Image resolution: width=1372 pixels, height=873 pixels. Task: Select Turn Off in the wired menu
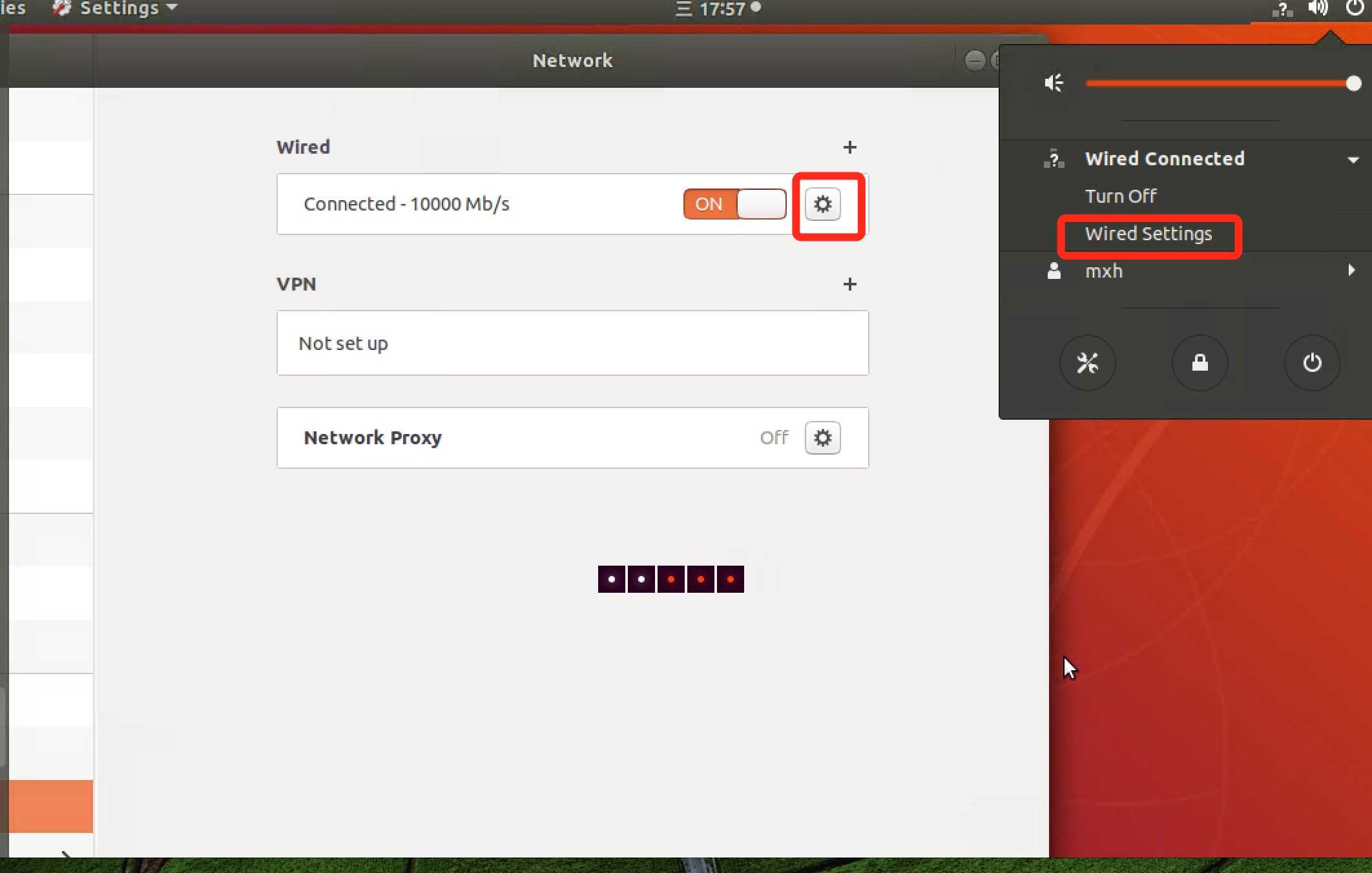pos(1120,196)
